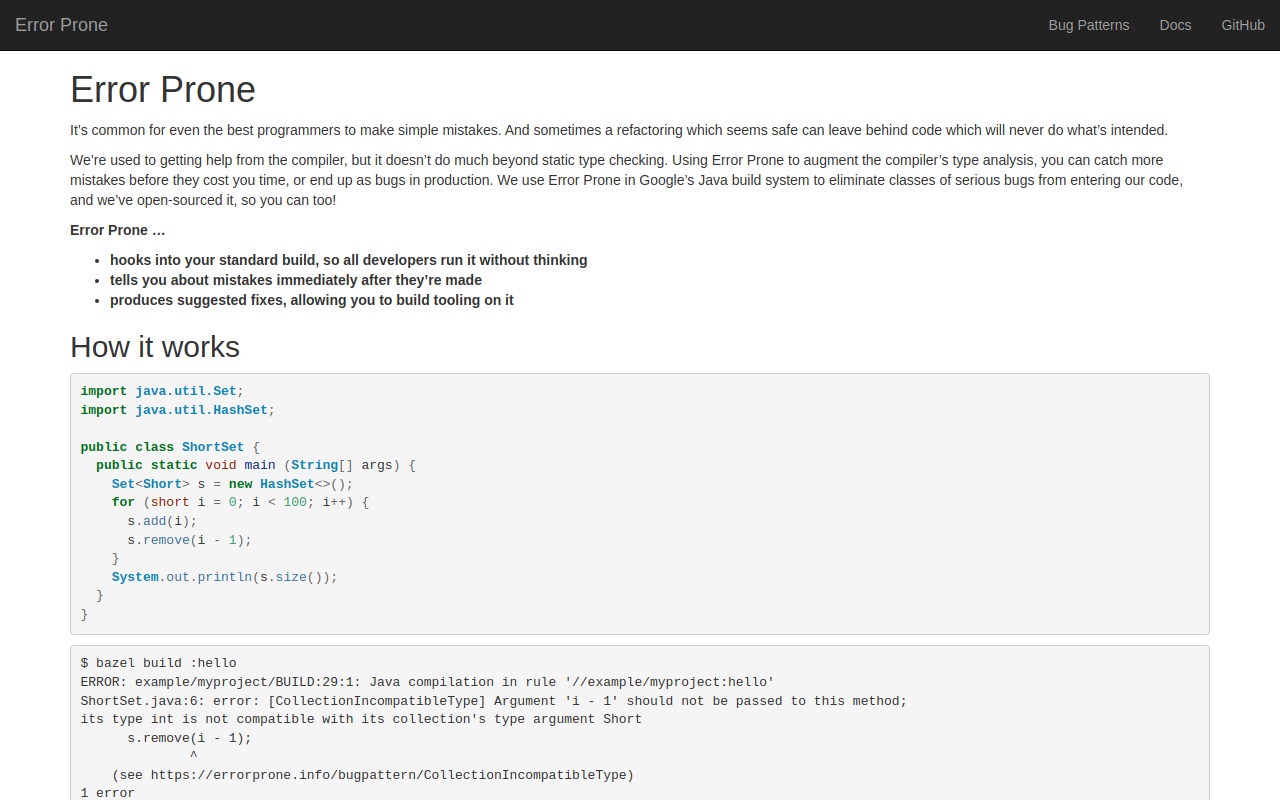The height and width of the screenshot is (800, 1280).
Task: Click the s.add(i); code line
Action: [162, 521]
